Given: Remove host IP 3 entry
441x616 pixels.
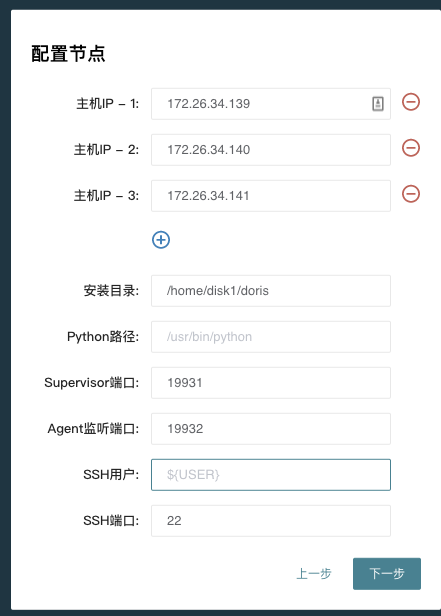Looking at the screenshot, I should [411, 194].
